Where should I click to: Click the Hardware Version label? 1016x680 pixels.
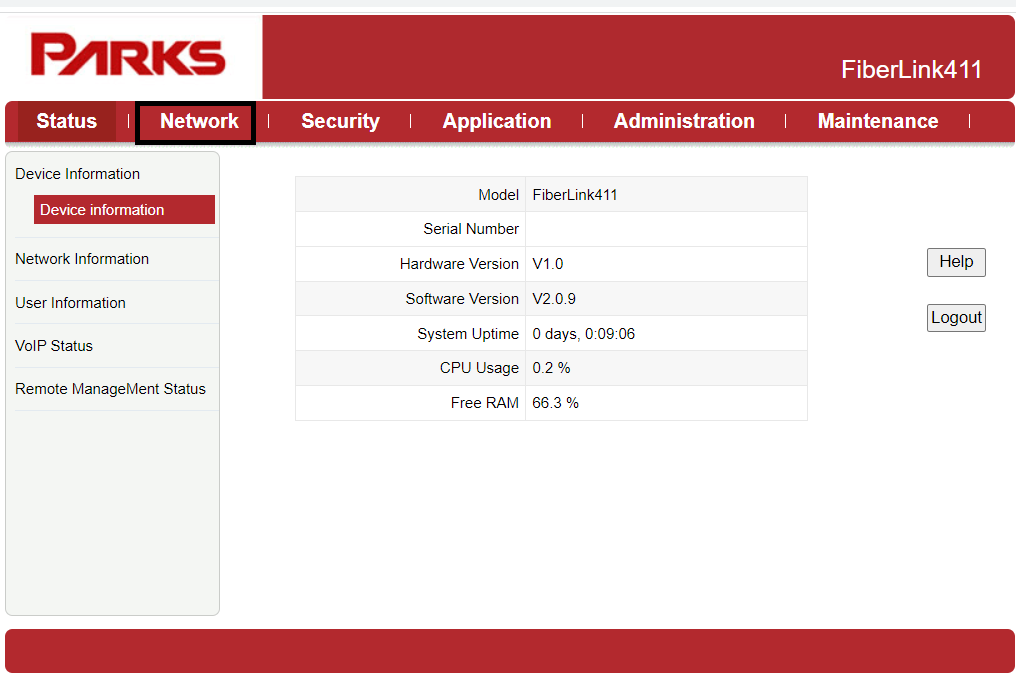pyautogui.click(x=459, y=264)
